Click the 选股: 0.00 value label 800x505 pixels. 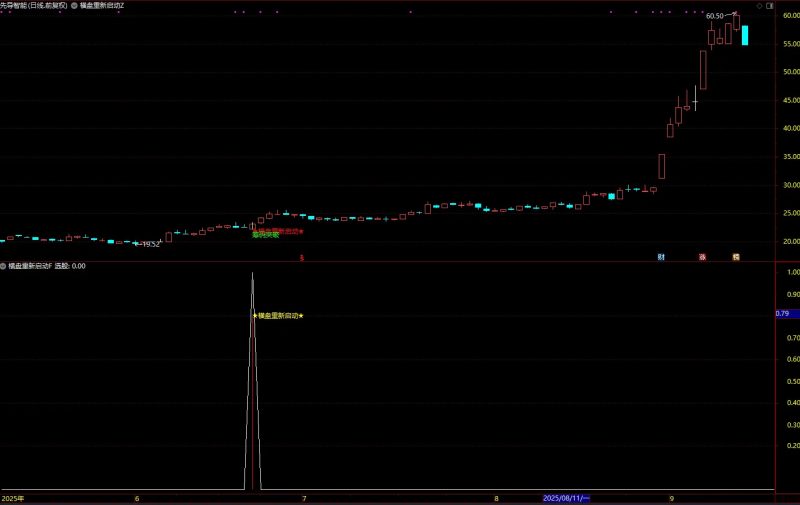click(x=69, y=266)
